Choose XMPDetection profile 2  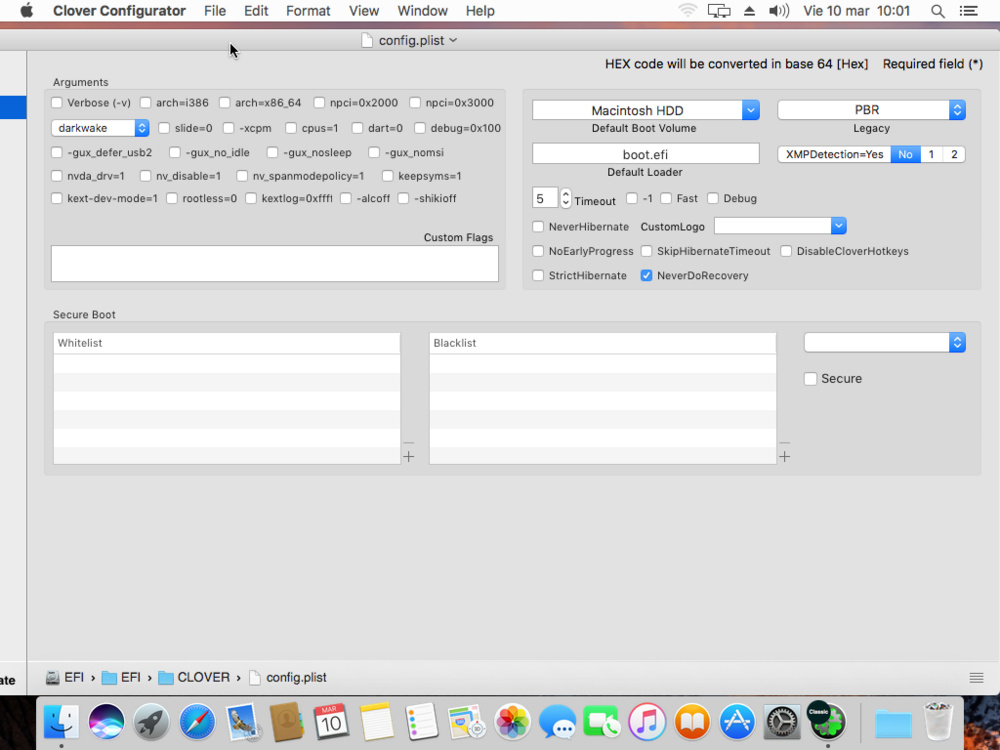coord(954,154)
